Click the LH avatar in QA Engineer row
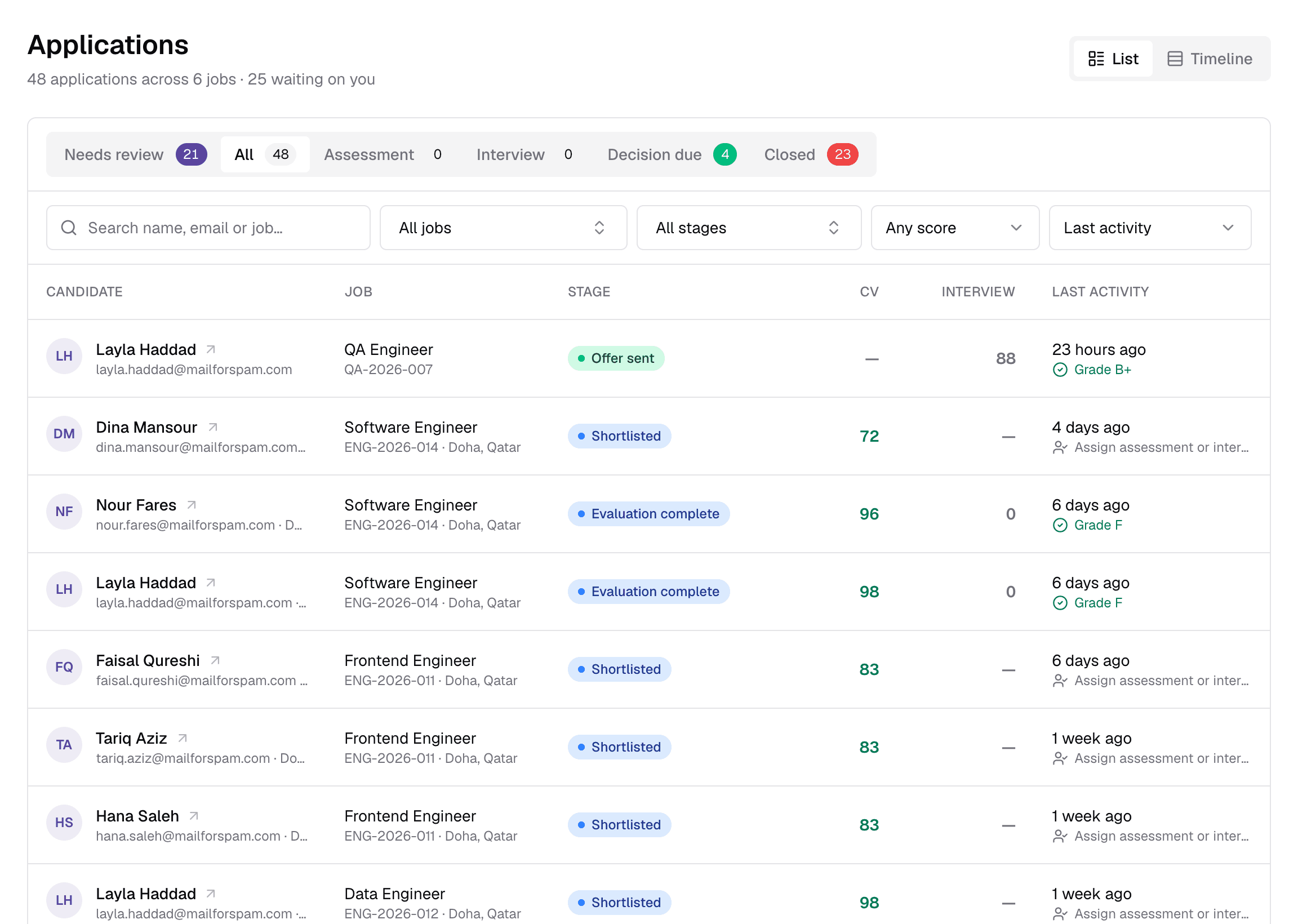The height and width of the screenshot is (924, 1298). click(64, 356)
